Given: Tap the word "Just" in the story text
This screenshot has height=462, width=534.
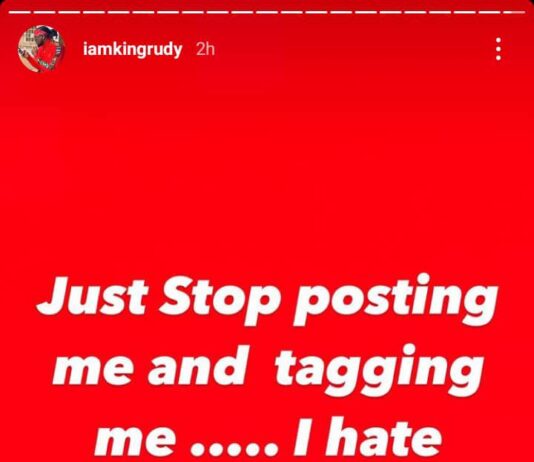Looking at the screenshot, I should pyautogui.click(x=93, y=297).
